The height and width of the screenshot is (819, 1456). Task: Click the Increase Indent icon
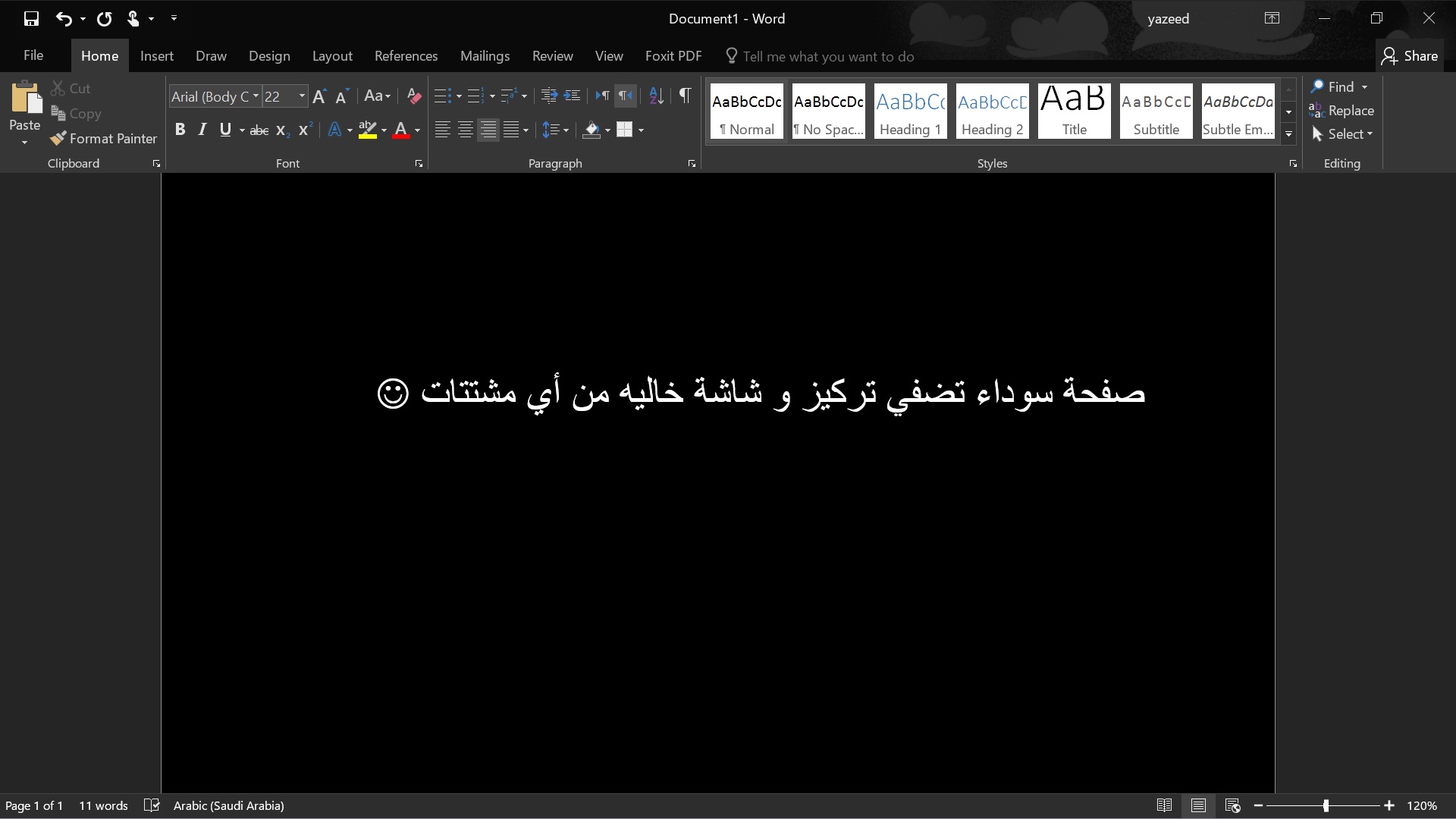click(x=572, y=96)
